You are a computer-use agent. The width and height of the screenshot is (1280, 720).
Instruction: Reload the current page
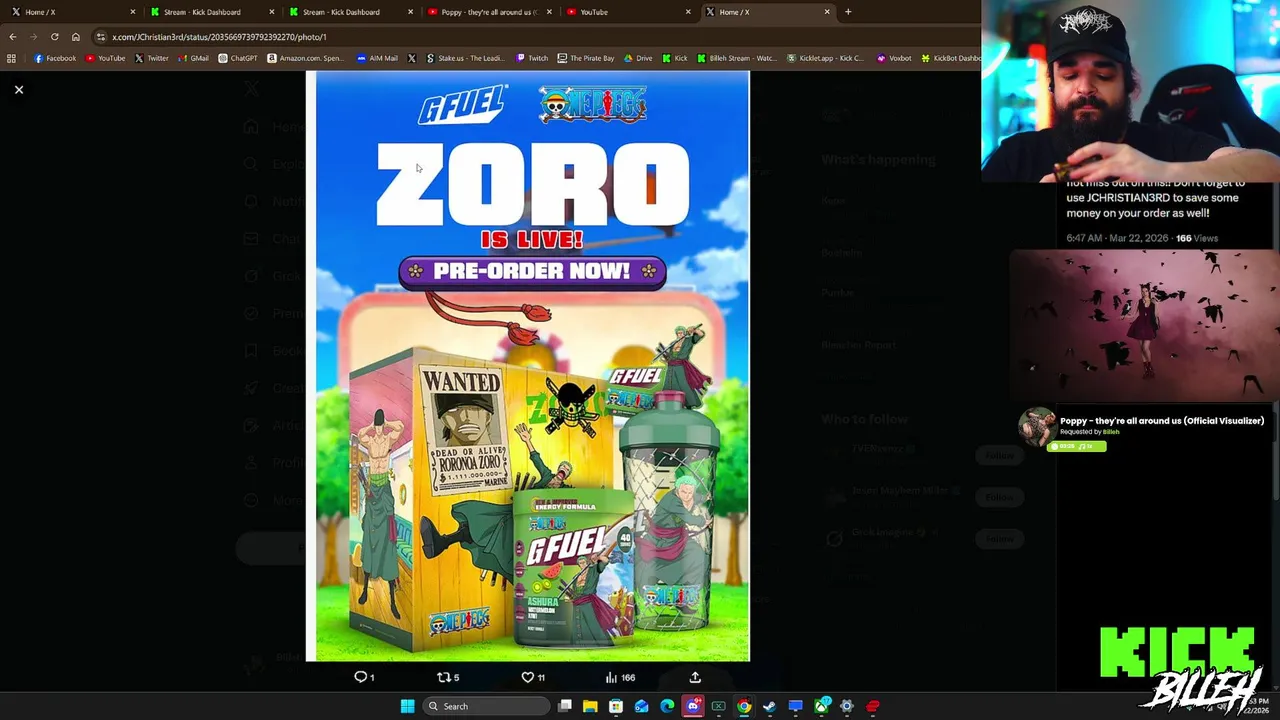tap(54, 37)
